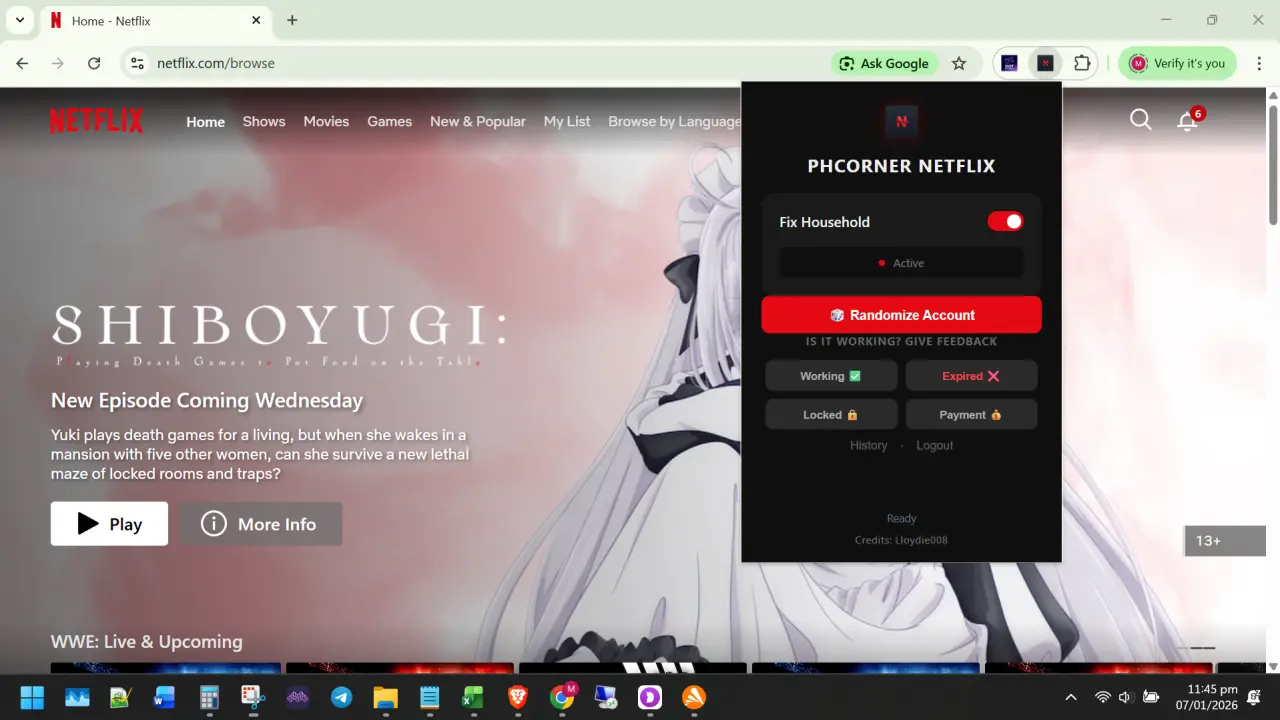Screen dimensions: 1280x720
Task: Click the first pinned extension icon
Action: tap(1010, 63)
